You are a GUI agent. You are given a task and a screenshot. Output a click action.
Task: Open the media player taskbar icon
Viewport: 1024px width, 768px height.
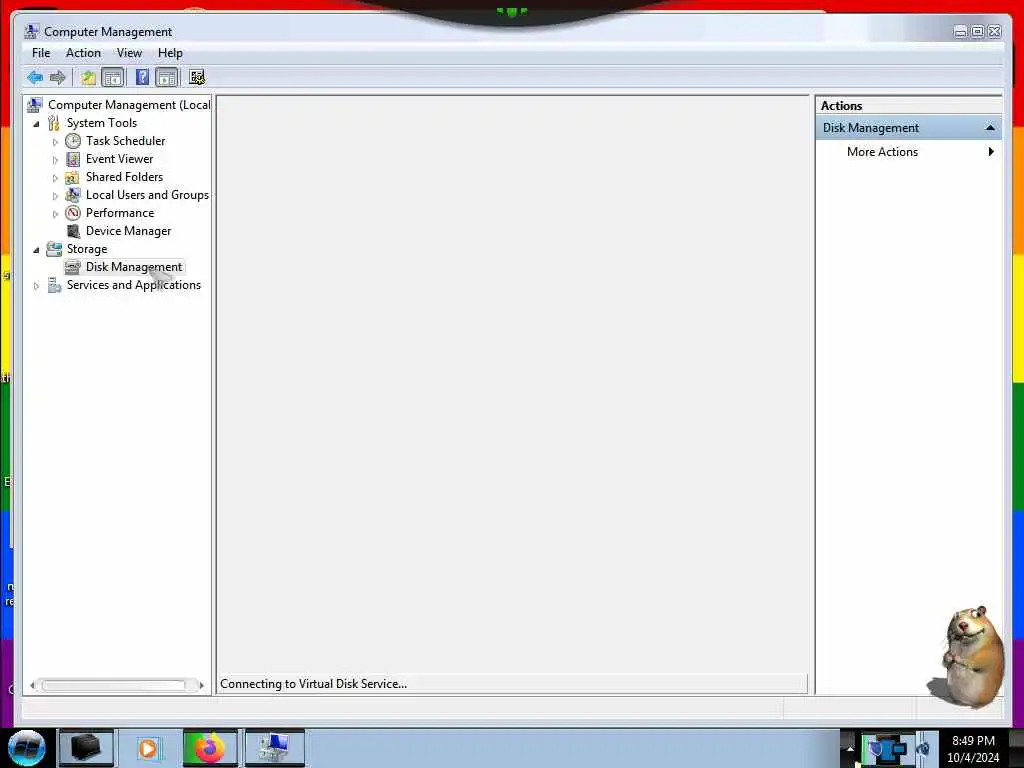pyautogui.click(x=148, y=748)
